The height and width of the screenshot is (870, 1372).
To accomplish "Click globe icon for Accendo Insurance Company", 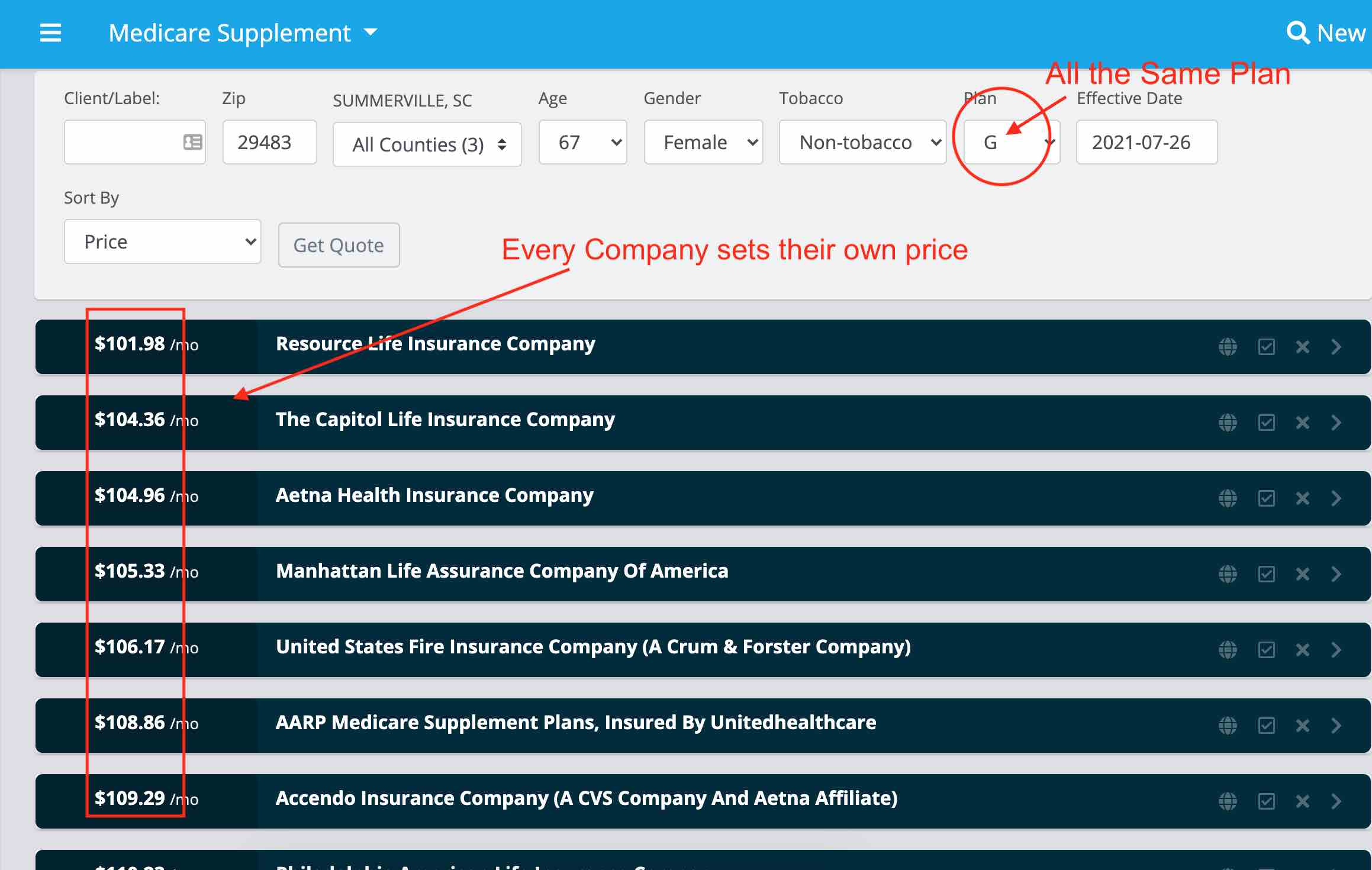I will coord(1228,801).
